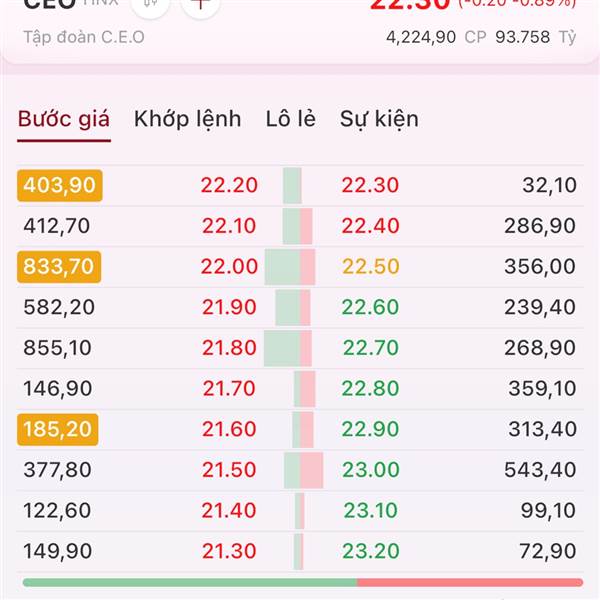This screenshot has width=600, height=600.
Task: Tap the Tập đoàn C.E.O company name
Action: pos(84,38)
